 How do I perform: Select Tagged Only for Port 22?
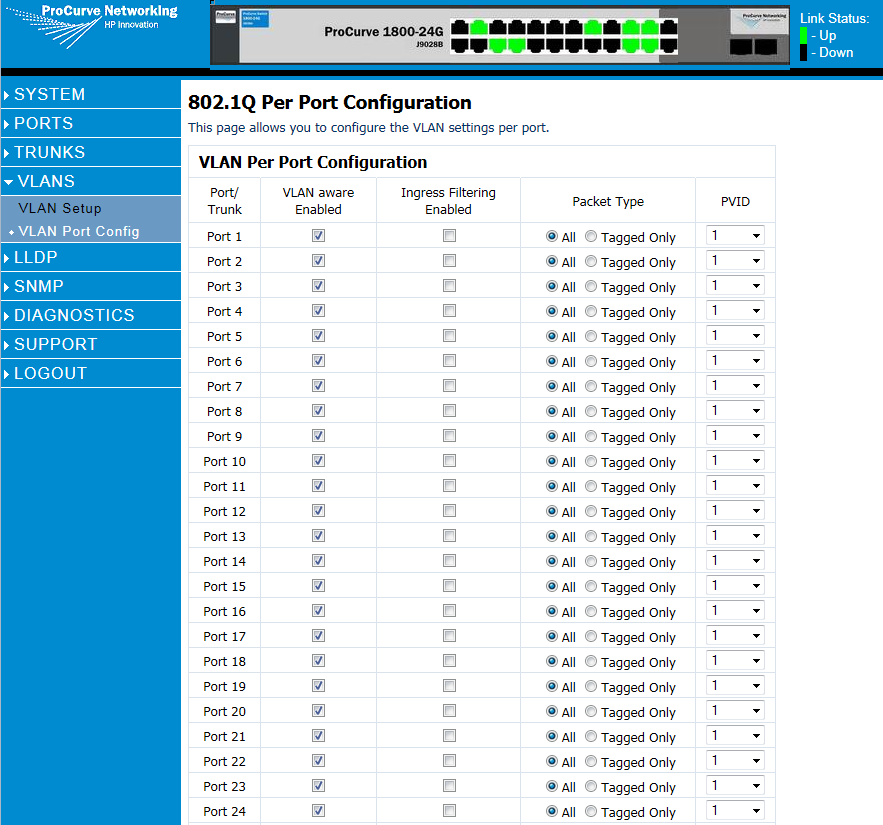591,761
